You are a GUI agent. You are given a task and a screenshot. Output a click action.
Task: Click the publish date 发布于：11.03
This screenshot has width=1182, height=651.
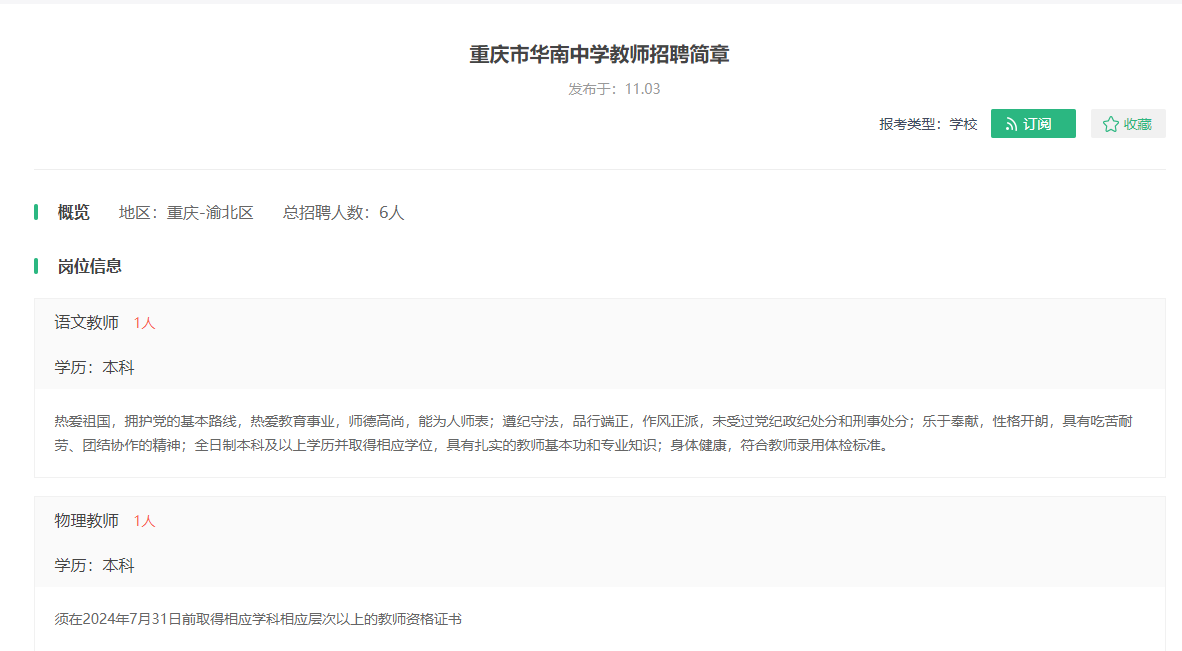tap(614, 89)
